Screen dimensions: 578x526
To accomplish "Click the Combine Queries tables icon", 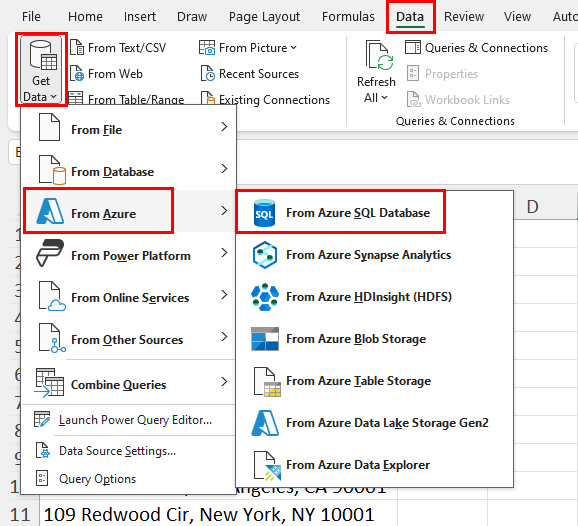I will 49,383.
